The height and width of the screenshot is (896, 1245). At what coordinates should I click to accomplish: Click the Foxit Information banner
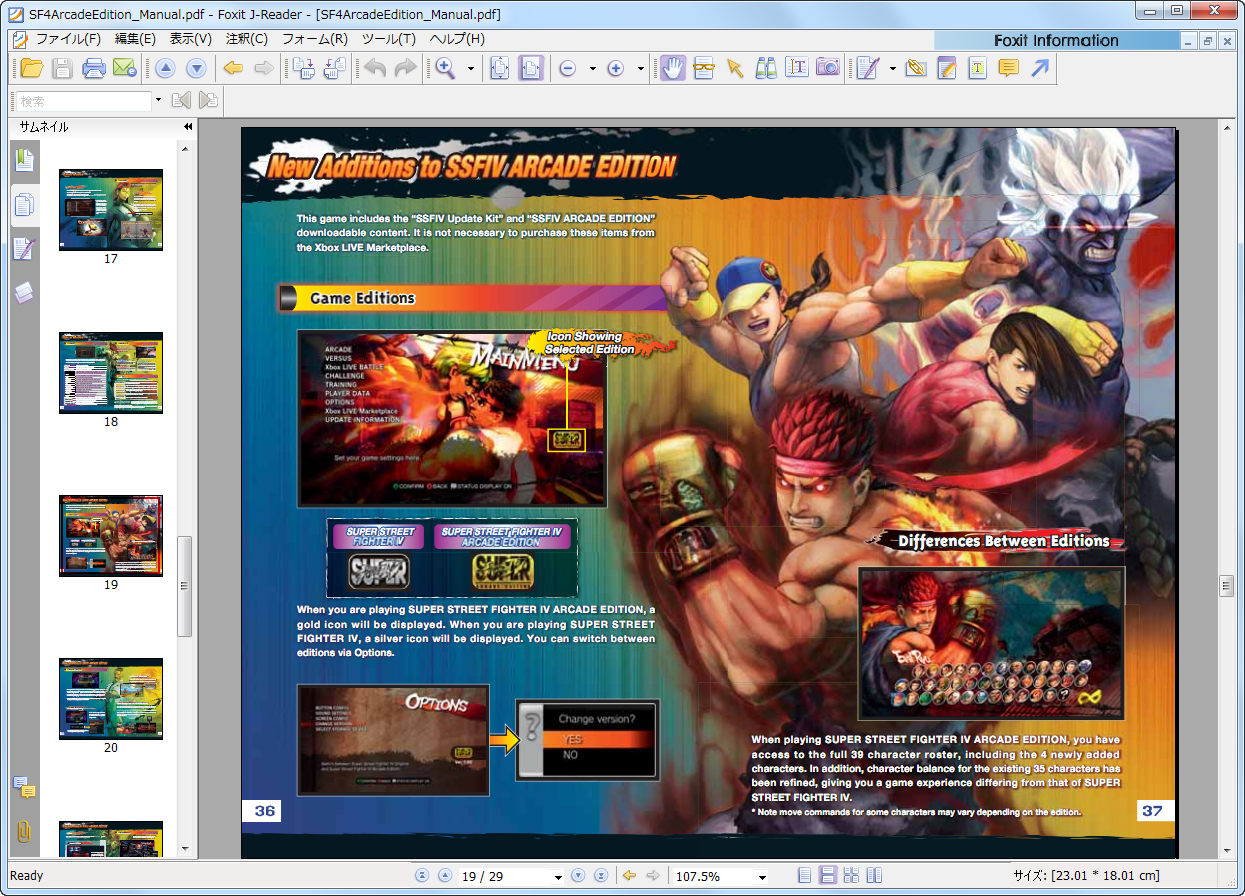(1056, 40)
